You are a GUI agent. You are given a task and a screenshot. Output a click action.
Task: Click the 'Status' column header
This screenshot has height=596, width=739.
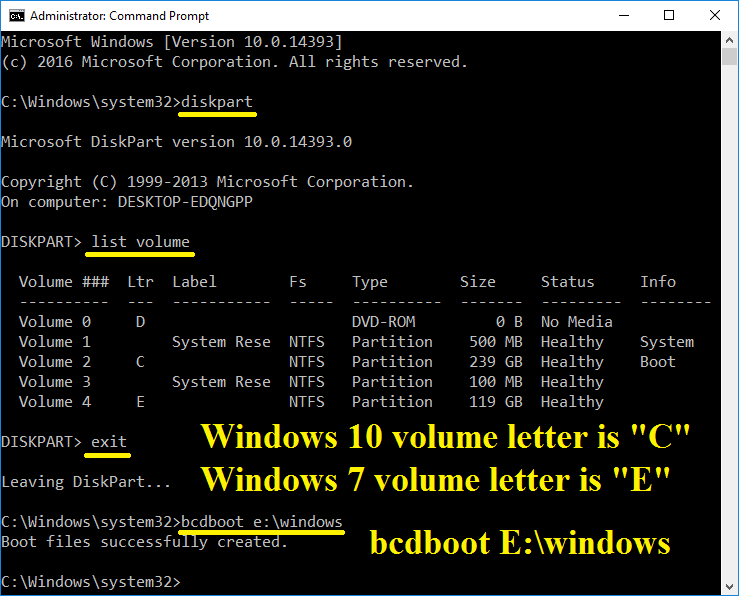(x=567, y=282)
